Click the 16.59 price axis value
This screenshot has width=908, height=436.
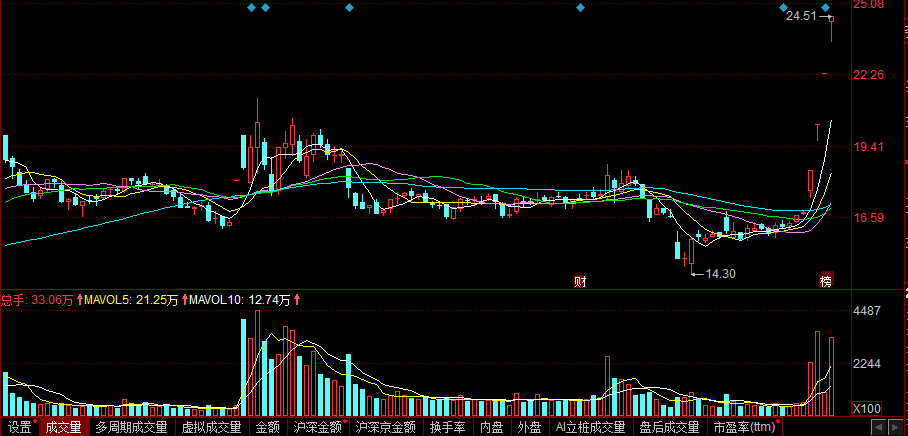pyautogui.click(x=869, y=218)
